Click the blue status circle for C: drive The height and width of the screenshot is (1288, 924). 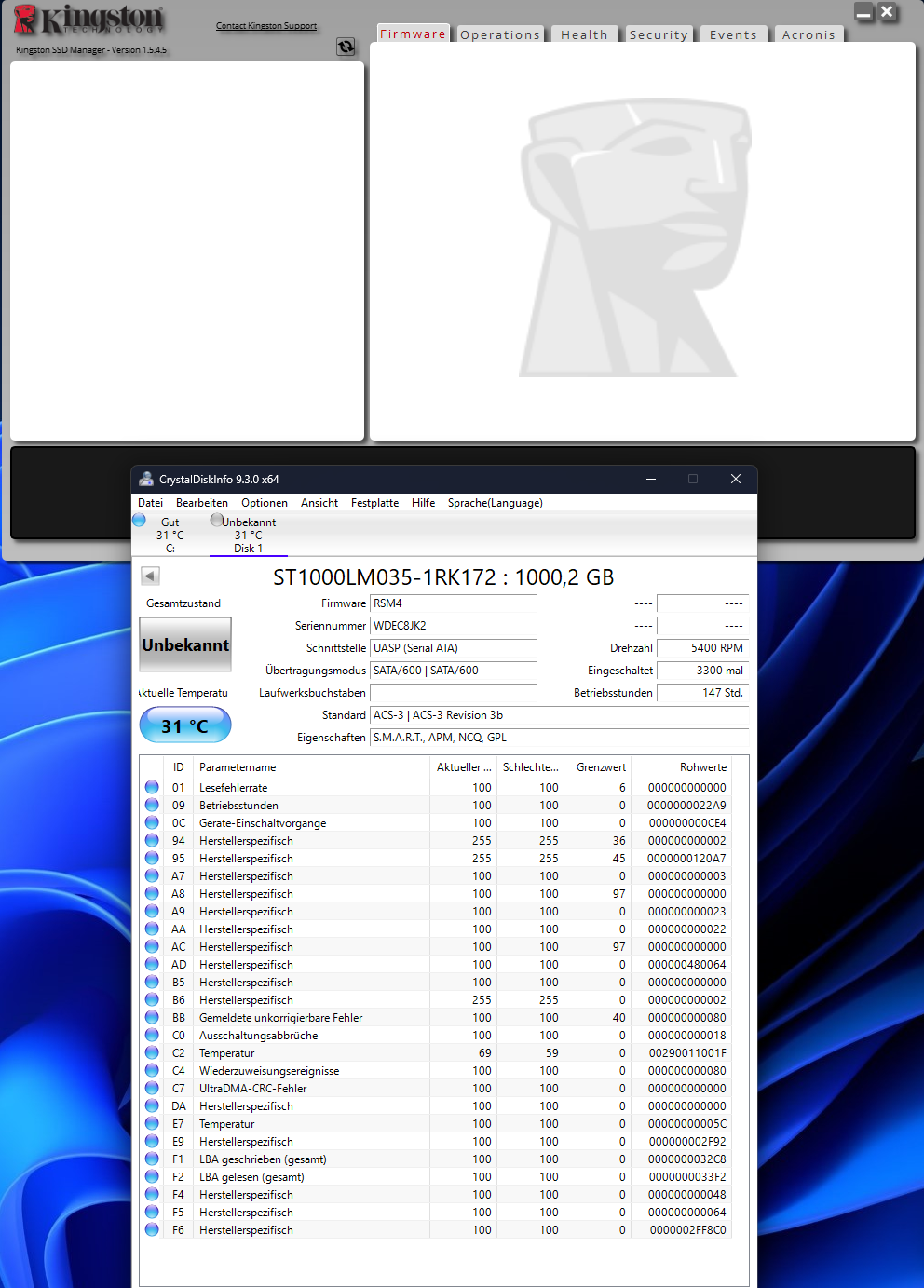tap(139, 520)
